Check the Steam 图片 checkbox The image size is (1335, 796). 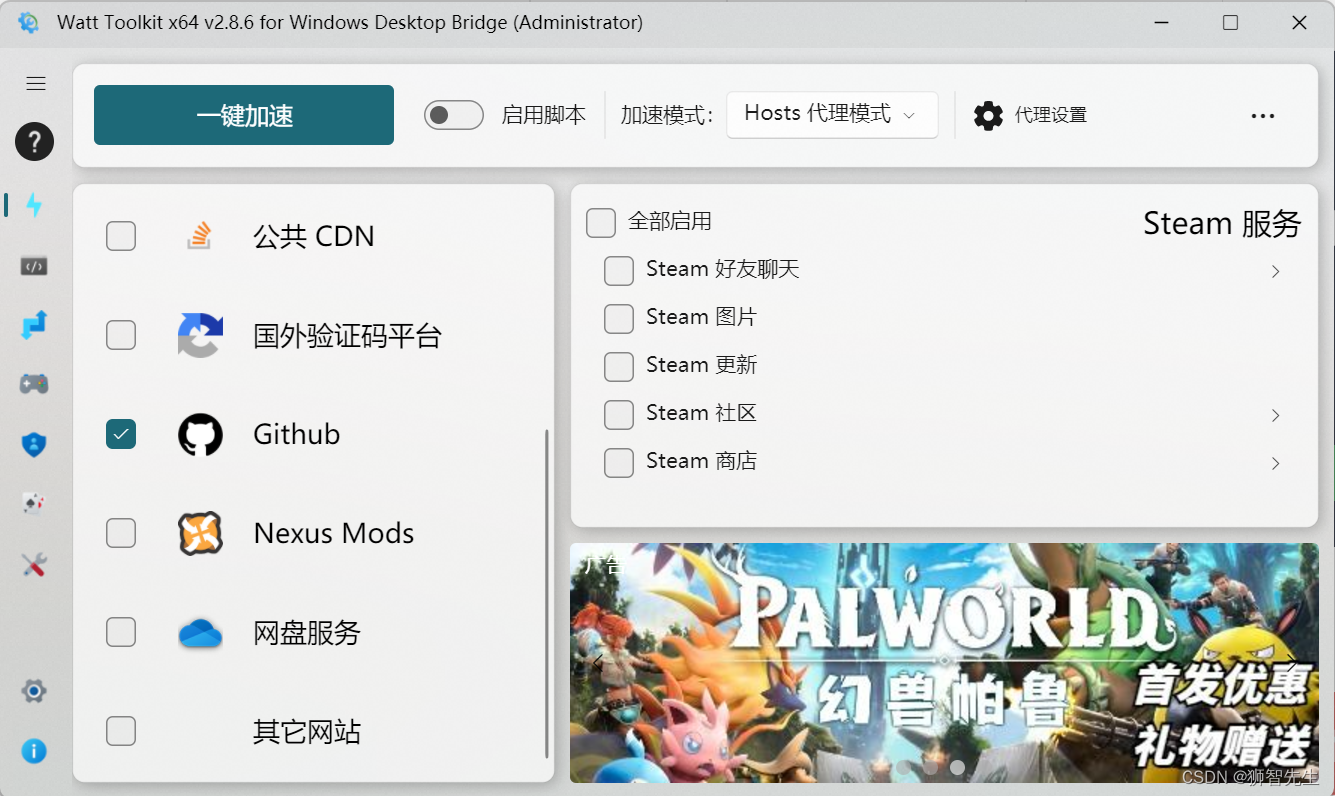tap(619, 318)
